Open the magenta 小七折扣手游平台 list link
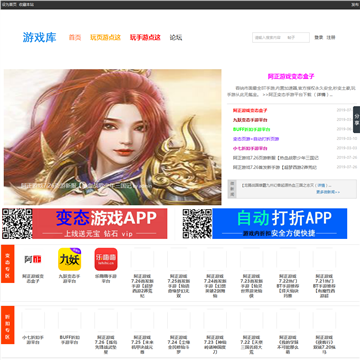 point(250,148)
